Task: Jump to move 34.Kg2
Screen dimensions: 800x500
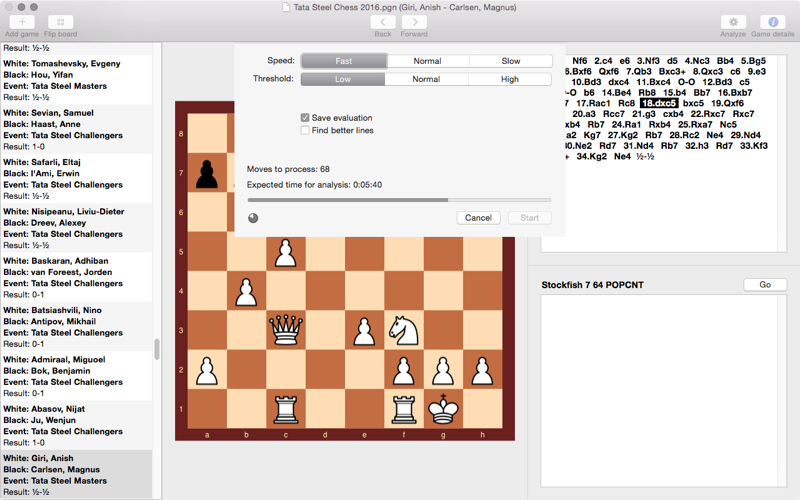Action: (x=592, y=157)
